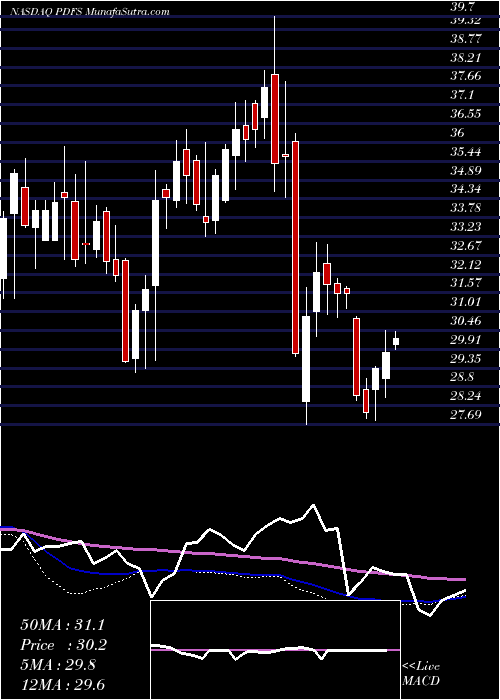Click the <<Live MACD label
The height and width of the screenshot is (700, 500).
click(x=421, y=674)
